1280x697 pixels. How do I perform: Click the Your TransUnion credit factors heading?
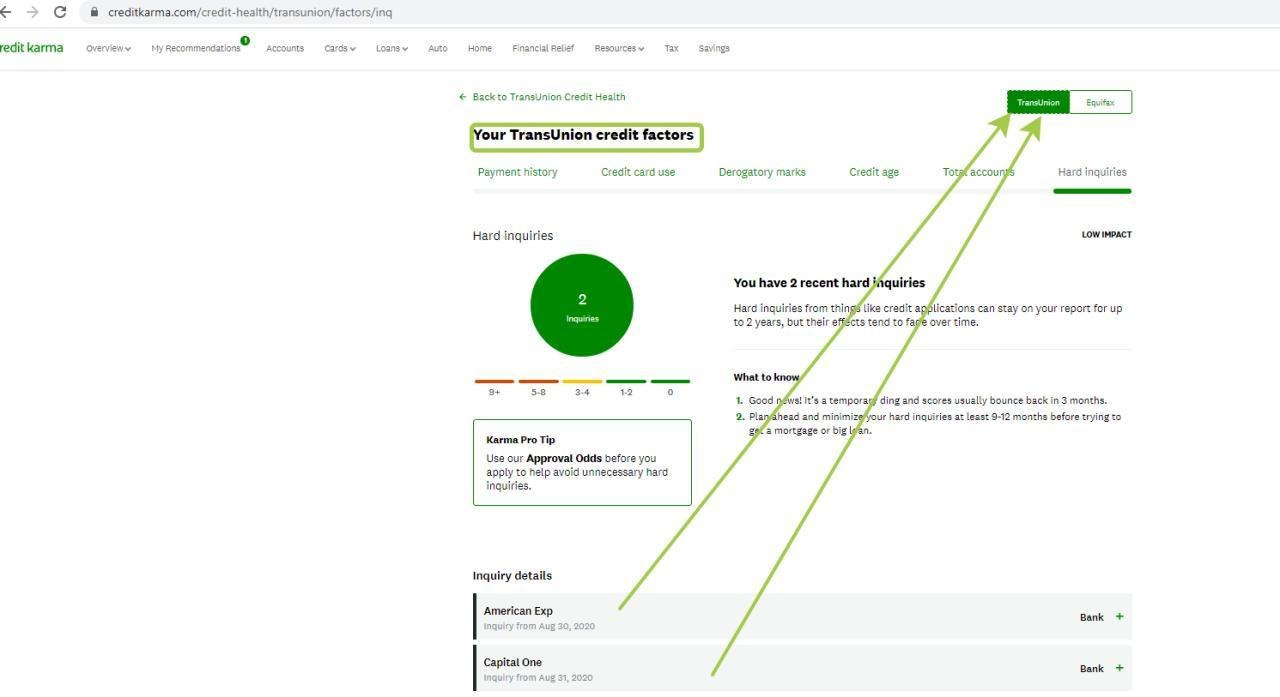coord(583,135)
